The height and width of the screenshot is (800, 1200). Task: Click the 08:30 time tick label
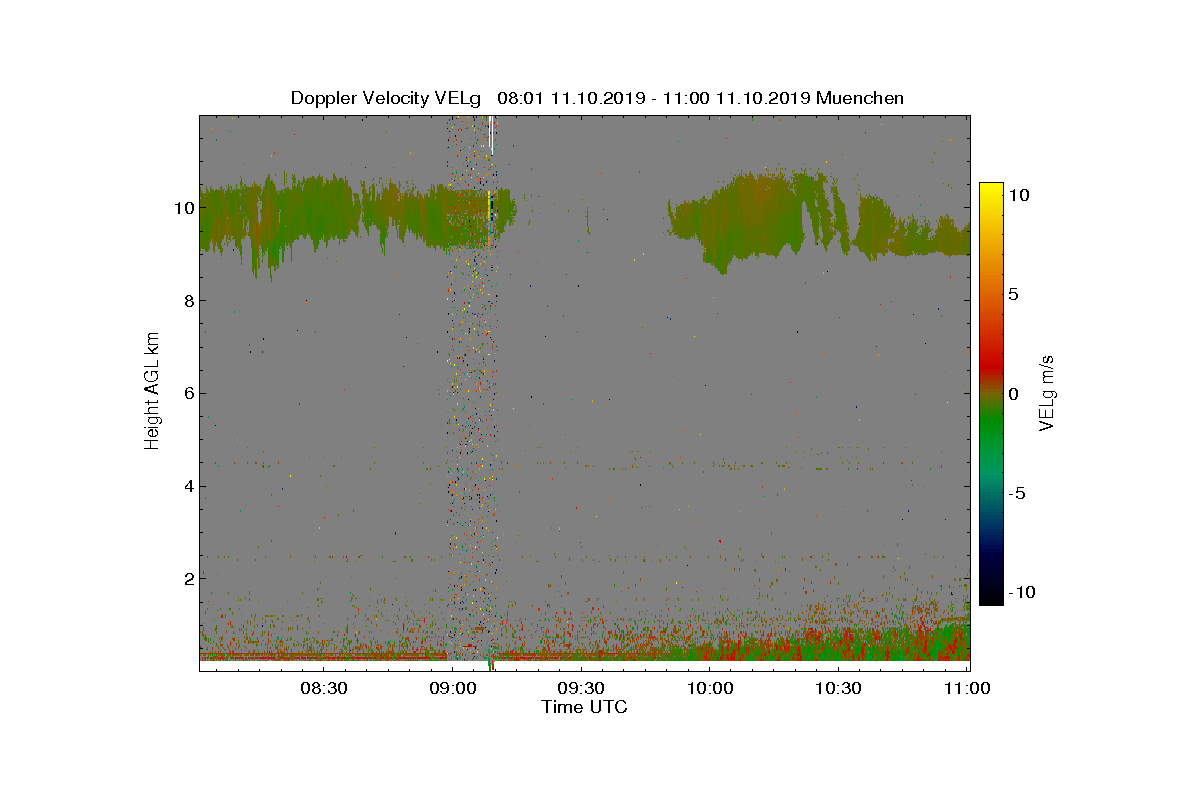click(324, 688)
